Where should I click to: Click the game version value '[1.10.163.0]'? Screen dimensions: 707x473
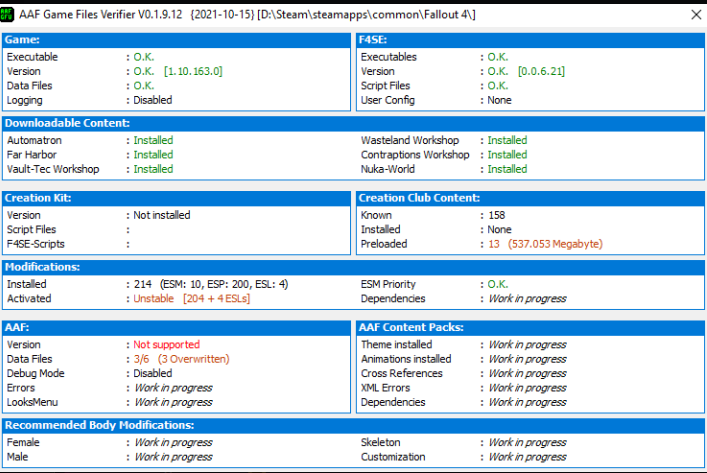[x=193, y=71]
